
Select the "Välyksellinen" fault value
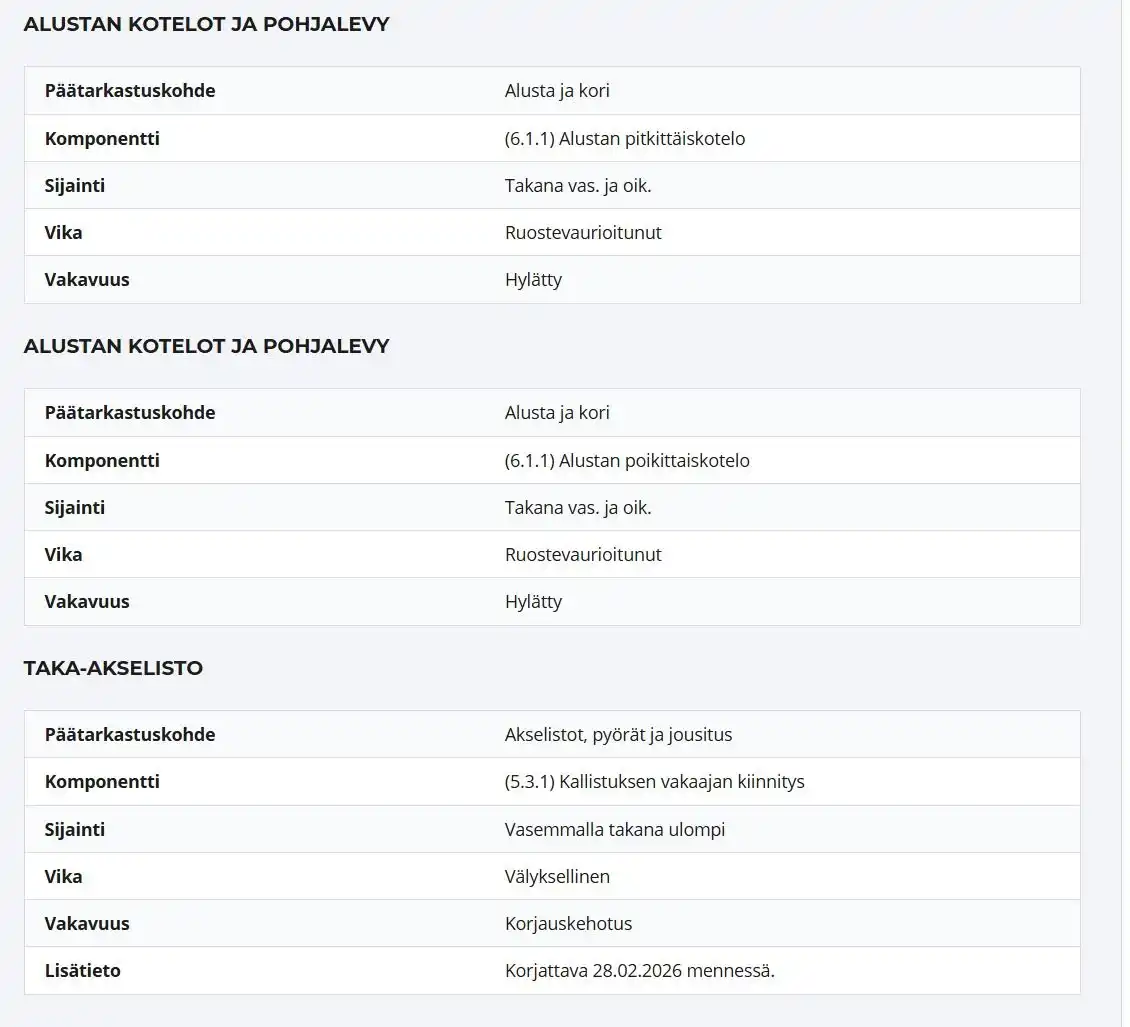(557, 877)
